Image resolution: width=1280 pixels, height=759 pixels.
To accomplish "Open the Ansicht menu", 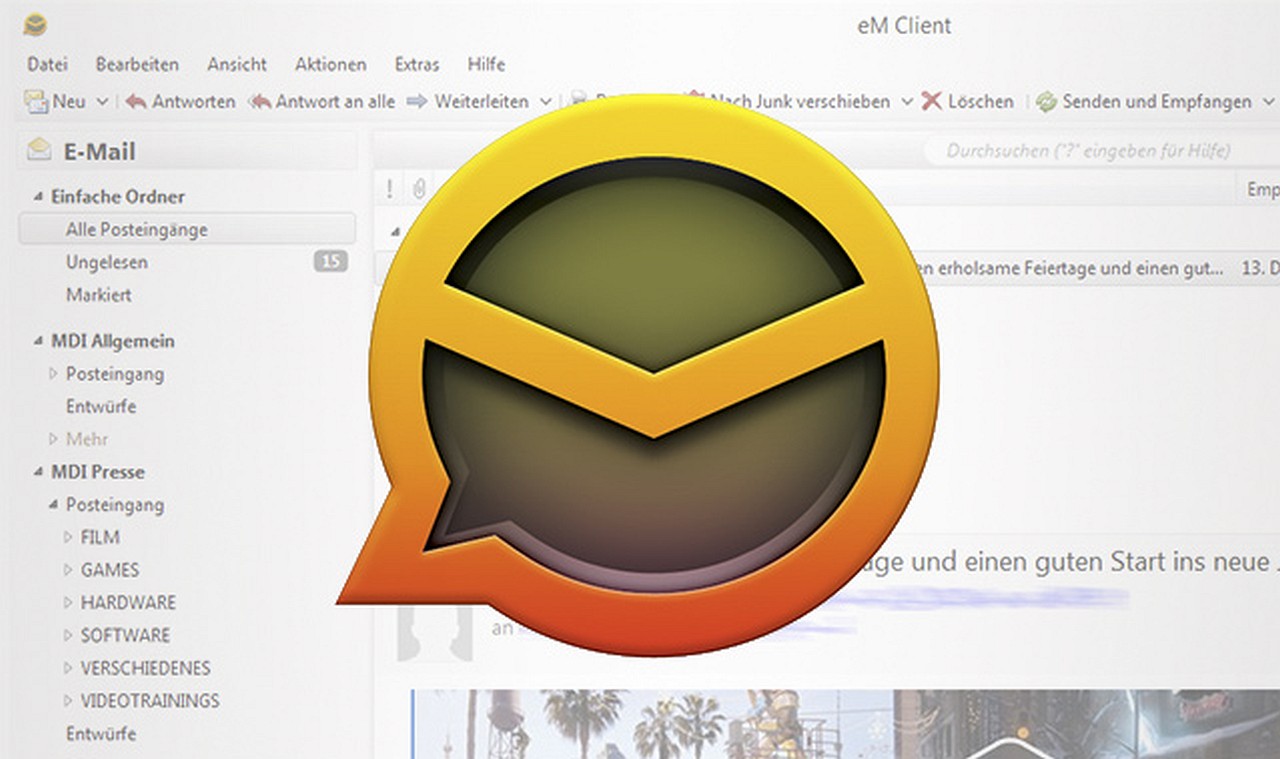I will click(237, 64).
